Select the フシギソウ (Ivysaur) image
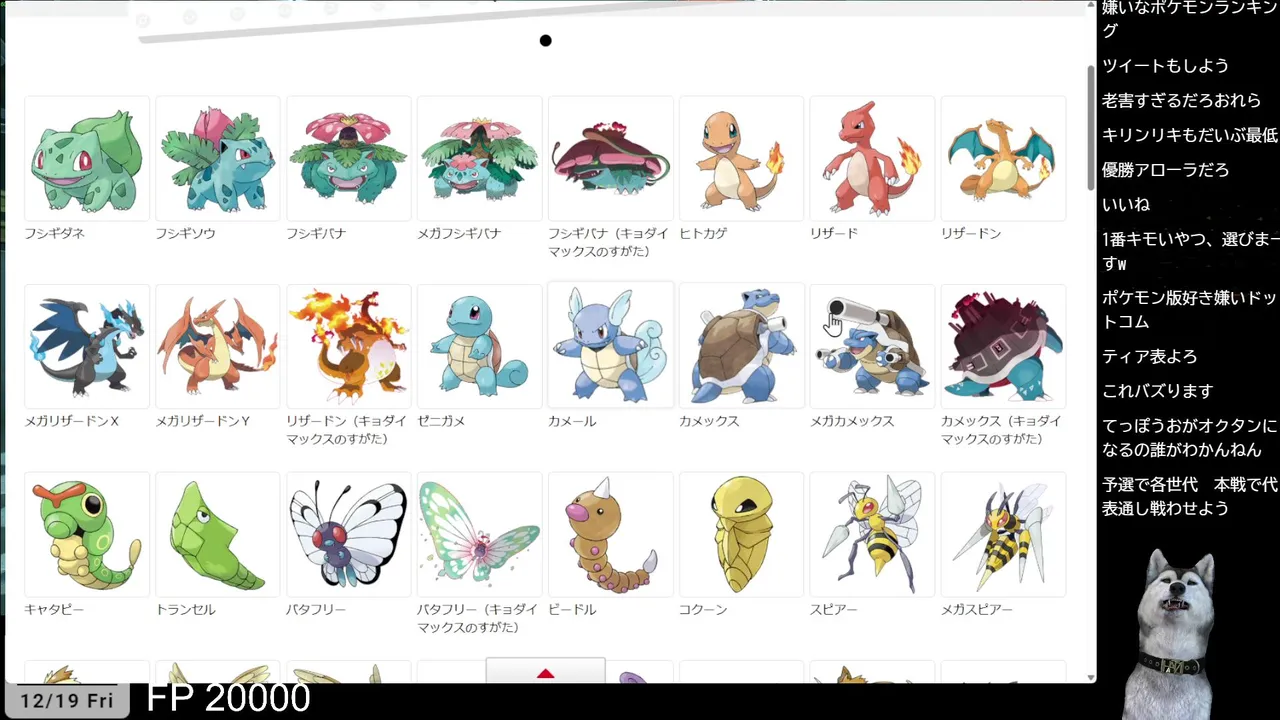Screen dimensions: 1280x720 218,159
